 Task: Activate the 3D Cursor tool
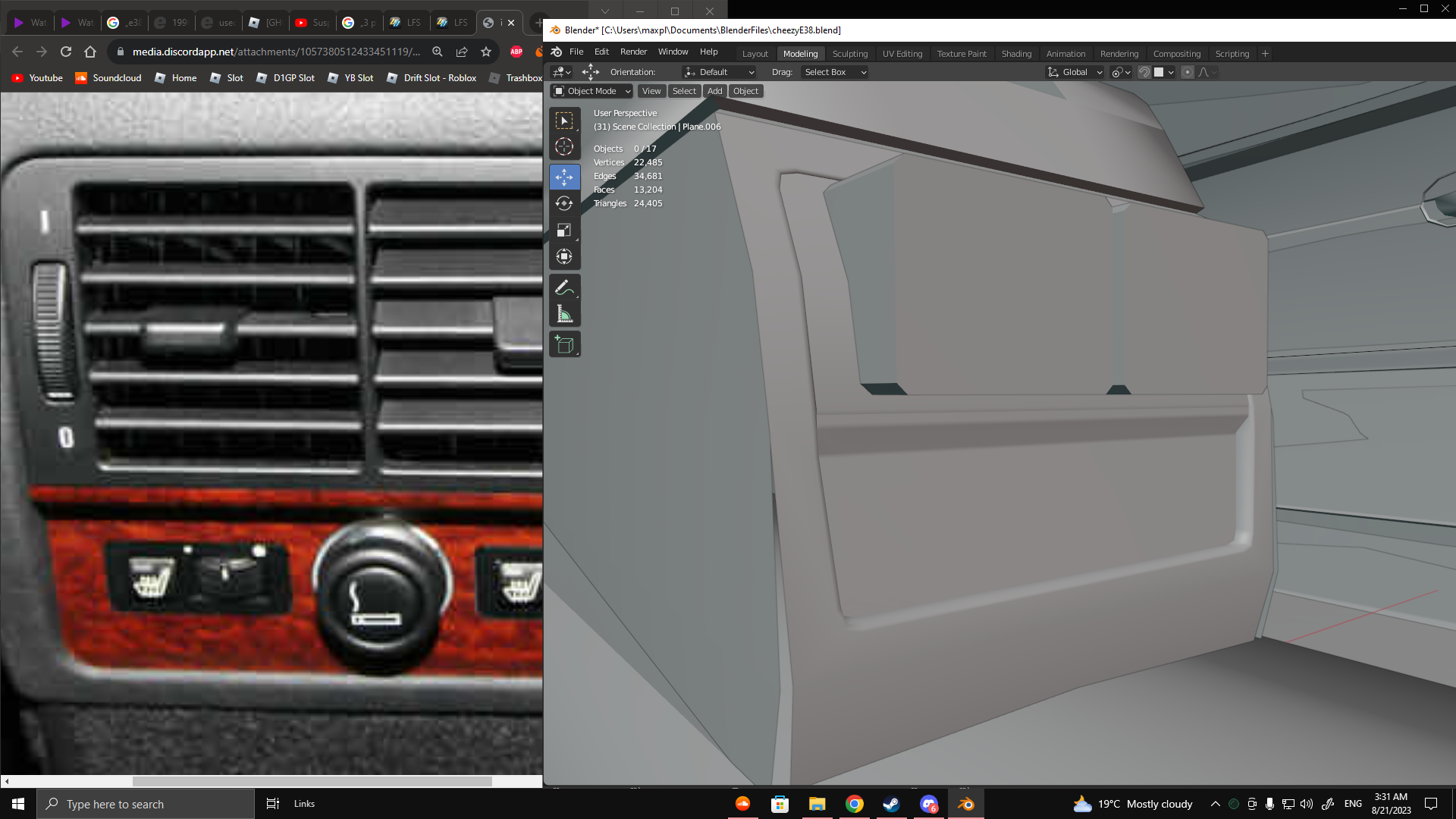(x=564, y=146)
